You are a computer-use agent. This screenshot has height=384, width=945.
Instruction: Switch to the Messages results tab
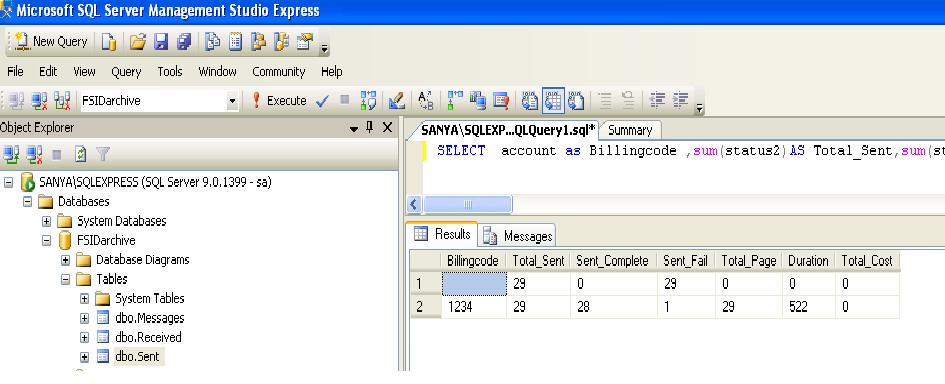[518, 236]
